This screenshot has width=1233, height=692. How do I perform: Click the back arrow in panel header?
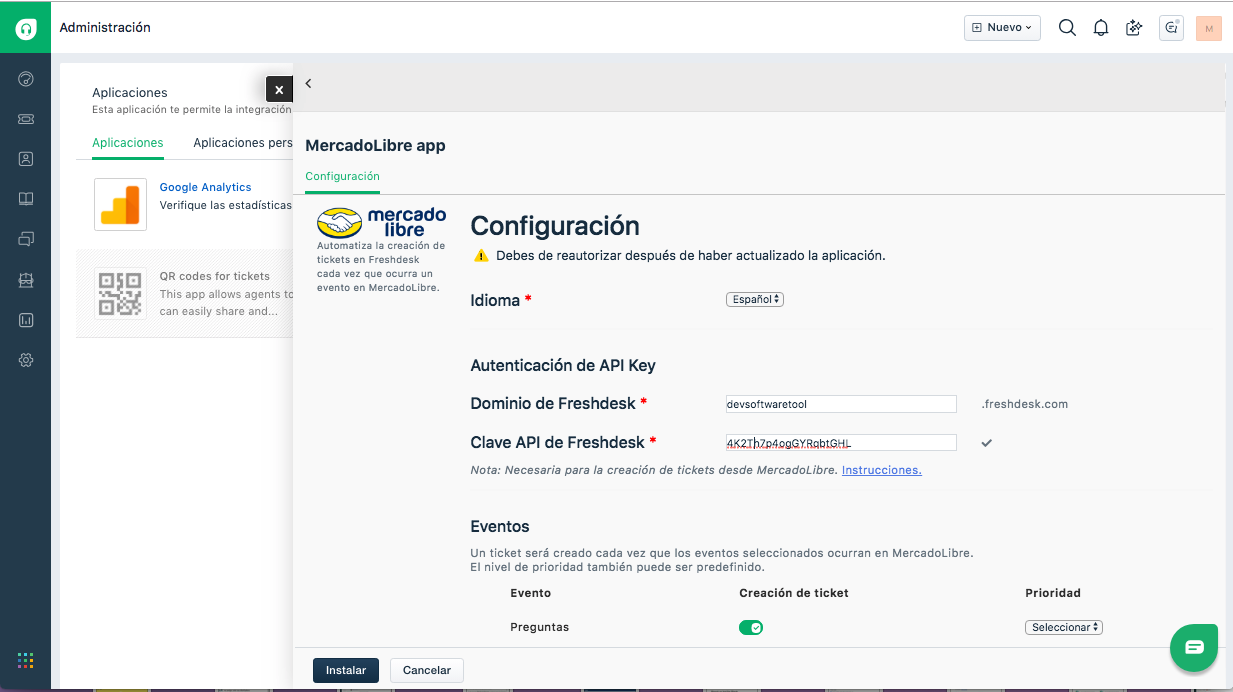pos(308,83)
